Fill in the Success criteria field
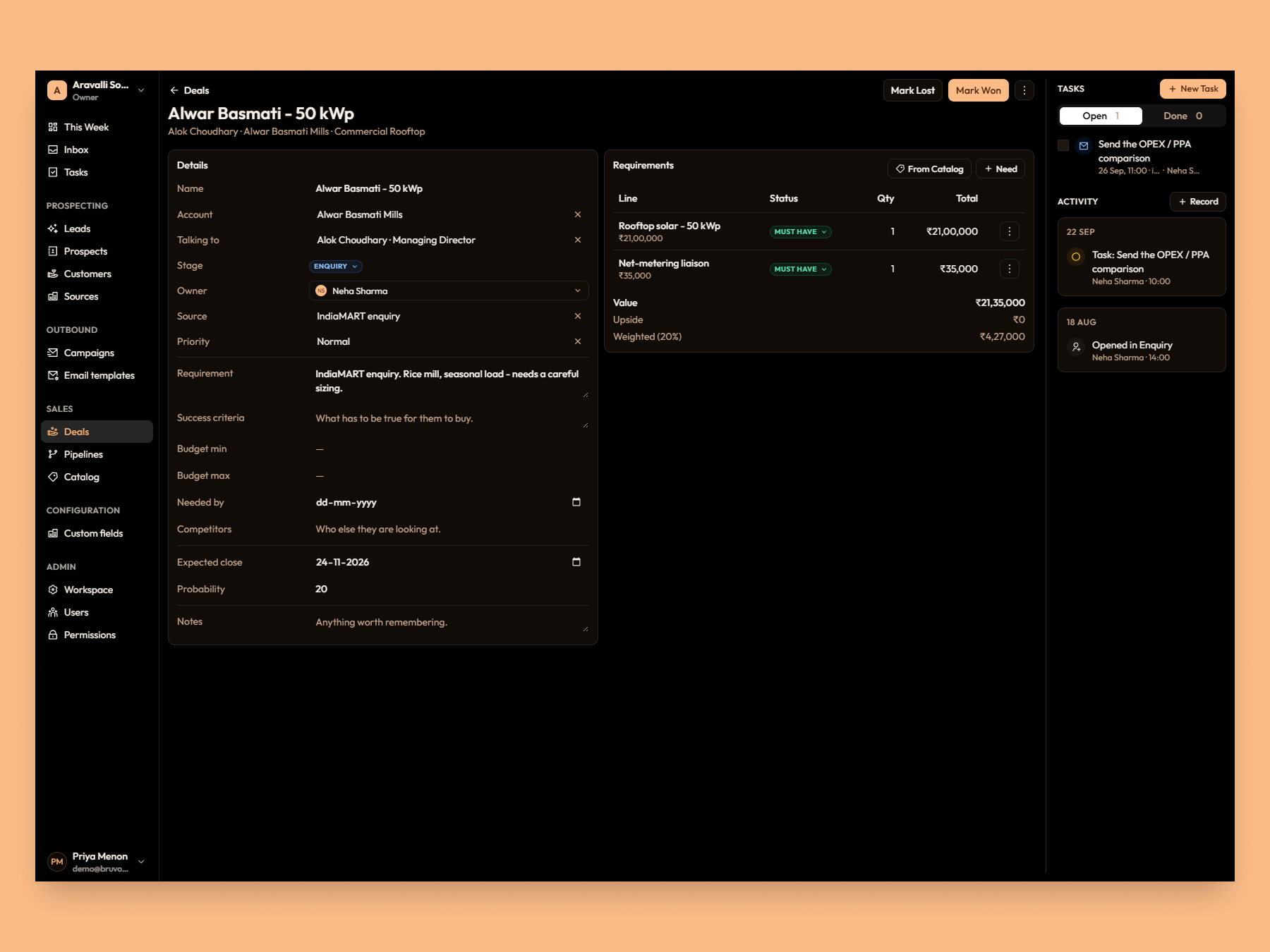The width and height of the screenshot is (1270, 952). click(449, 419)
